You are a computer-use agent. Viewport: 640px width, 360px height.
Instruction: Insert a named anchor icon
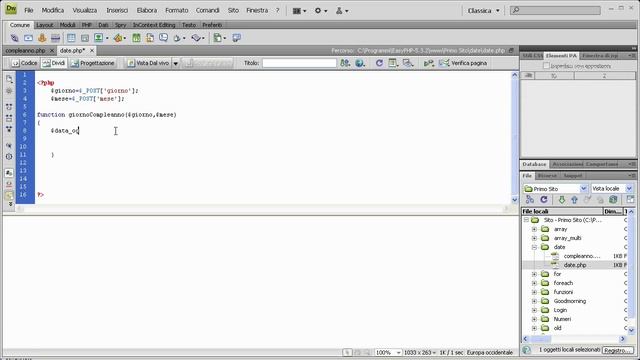(x=42, y=38)
